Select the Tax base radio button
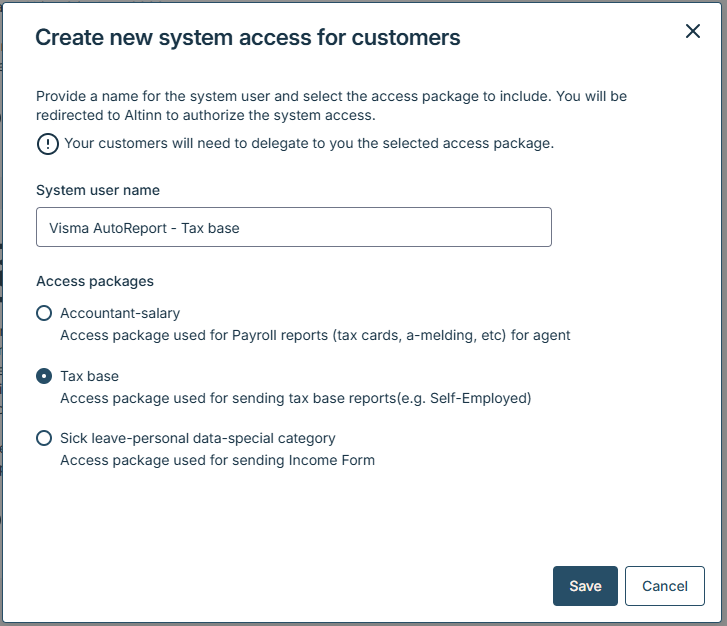 tap(44, 376)
